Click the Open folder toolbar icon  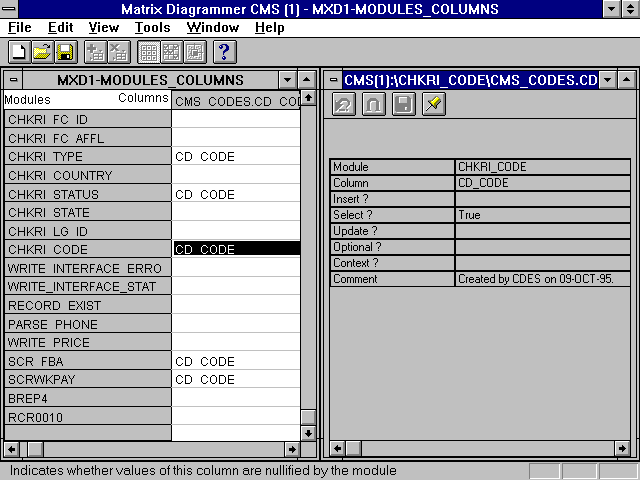pos(42,52)
